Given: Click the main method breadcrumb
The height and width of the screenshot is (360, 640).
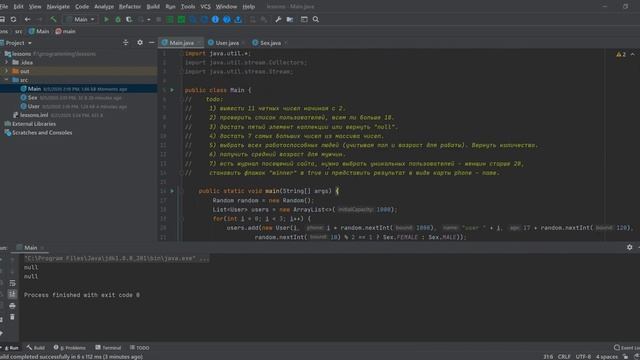Looking at the screenshot, I should [x=65, y=31].
